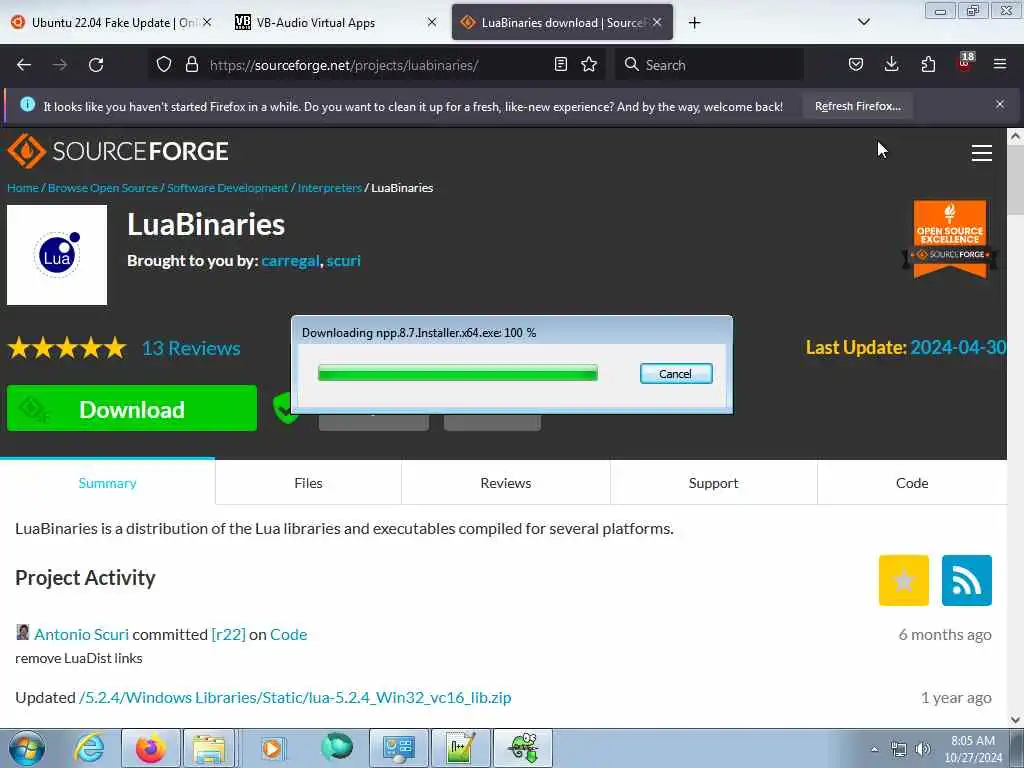This screenshot has height=768, width=1024.
Task: Open the Reviews tab
Action: (x=505, y=483)
